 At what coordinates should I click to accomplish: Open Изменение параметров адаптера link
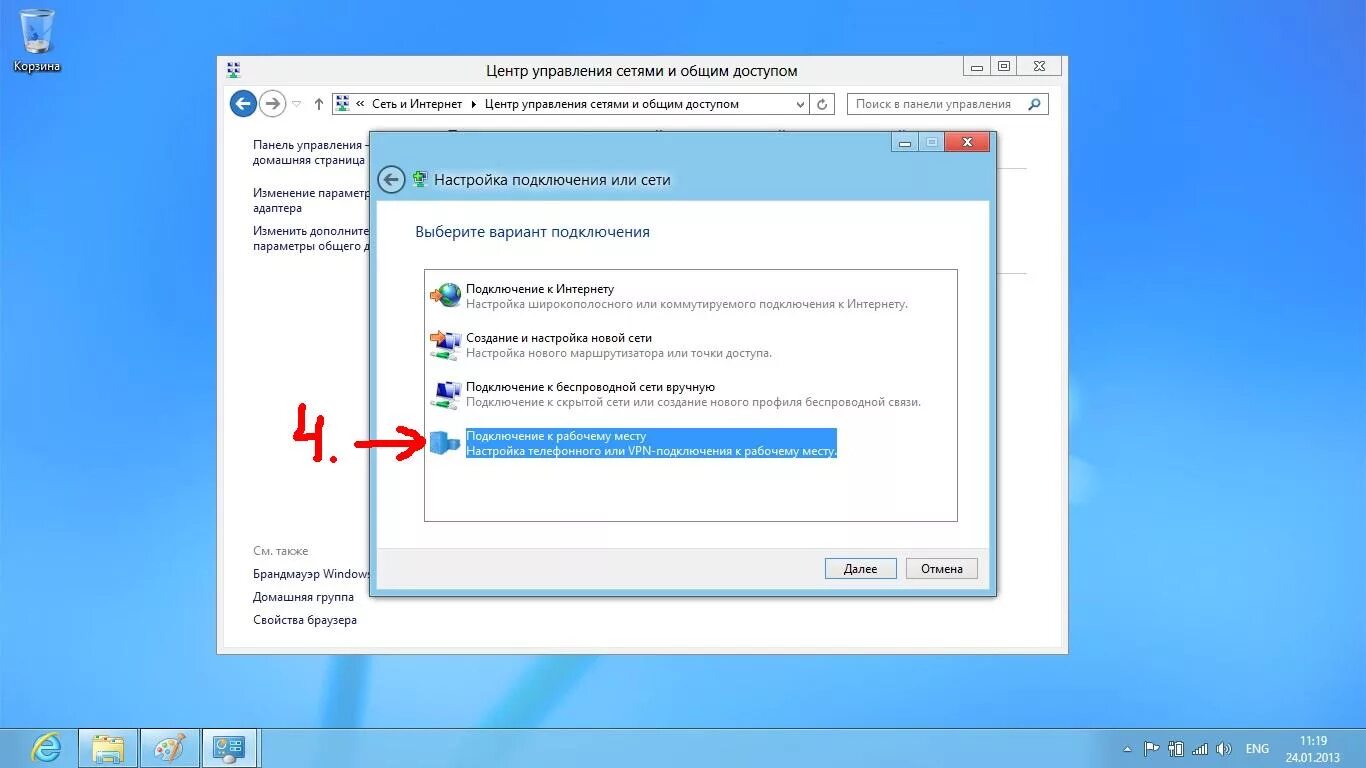311,200
